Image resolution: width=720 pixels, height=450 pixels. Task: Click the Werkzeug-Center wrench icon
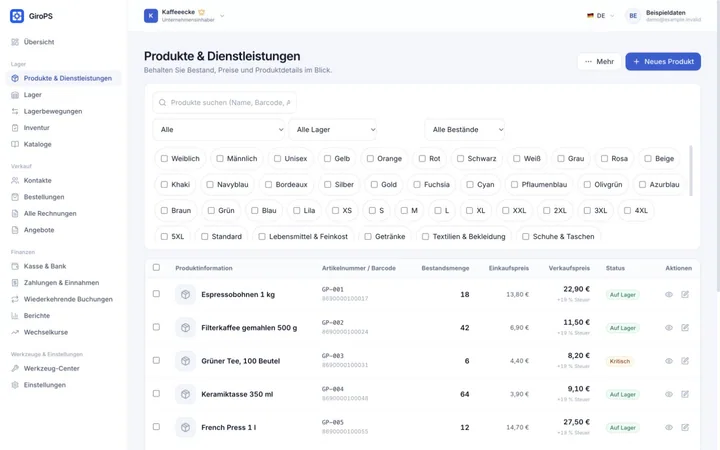(x=15, y=368)
